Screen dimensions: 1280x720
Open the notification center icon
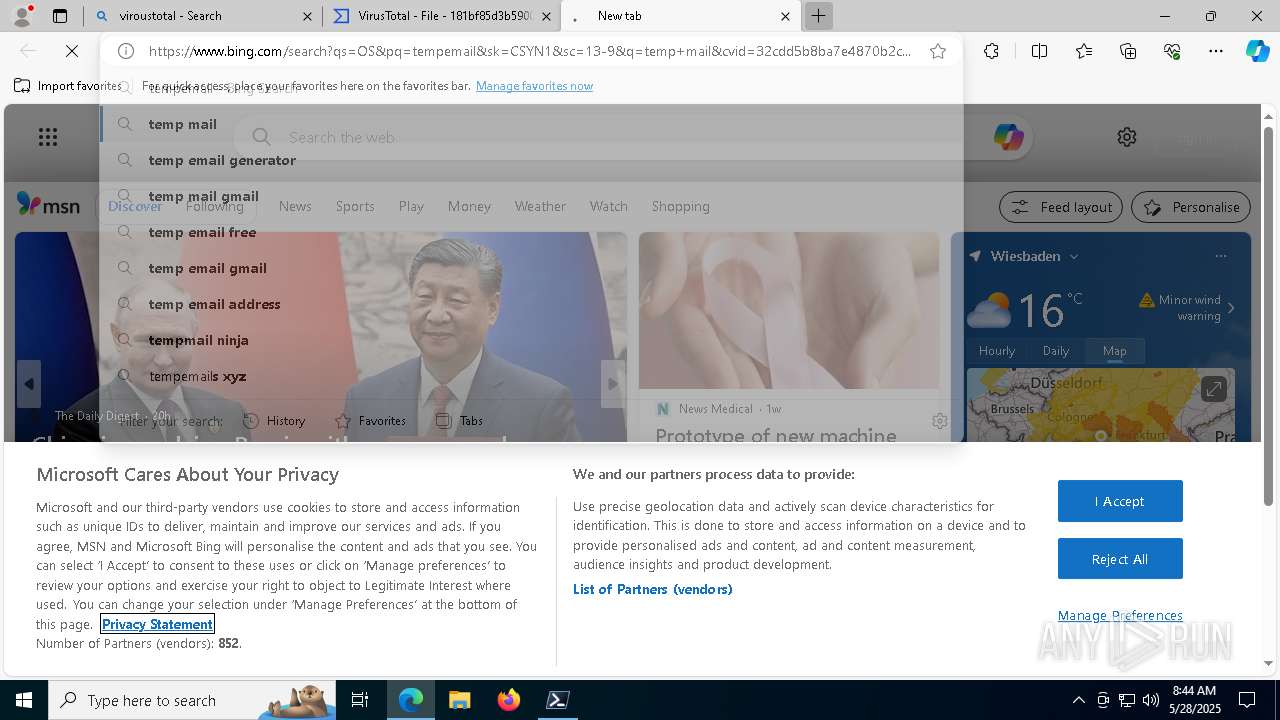(x=1248, y=700)
